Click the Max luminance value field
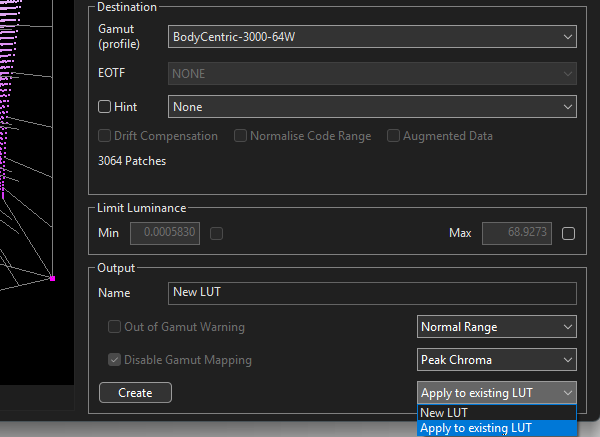This screenshot has height=437, width=600. pyautogui.click(x=517, y=233)
